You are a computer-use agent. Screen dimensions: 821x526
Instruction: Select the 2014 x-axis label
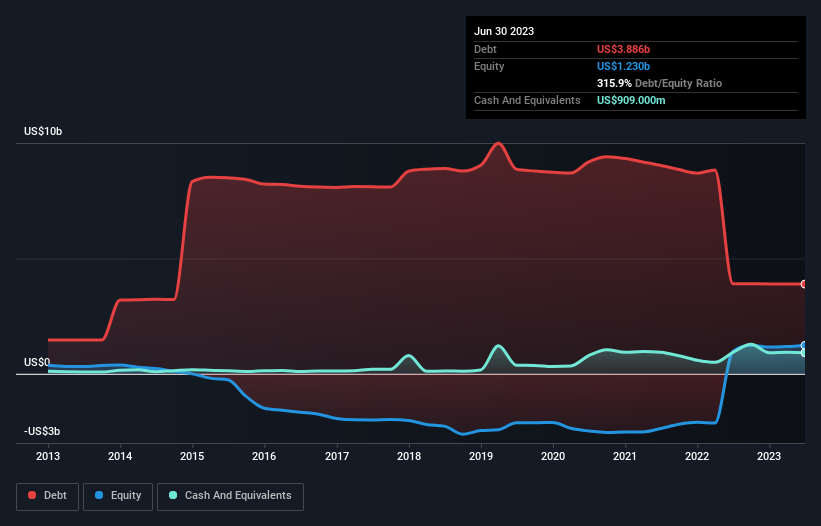120,456
